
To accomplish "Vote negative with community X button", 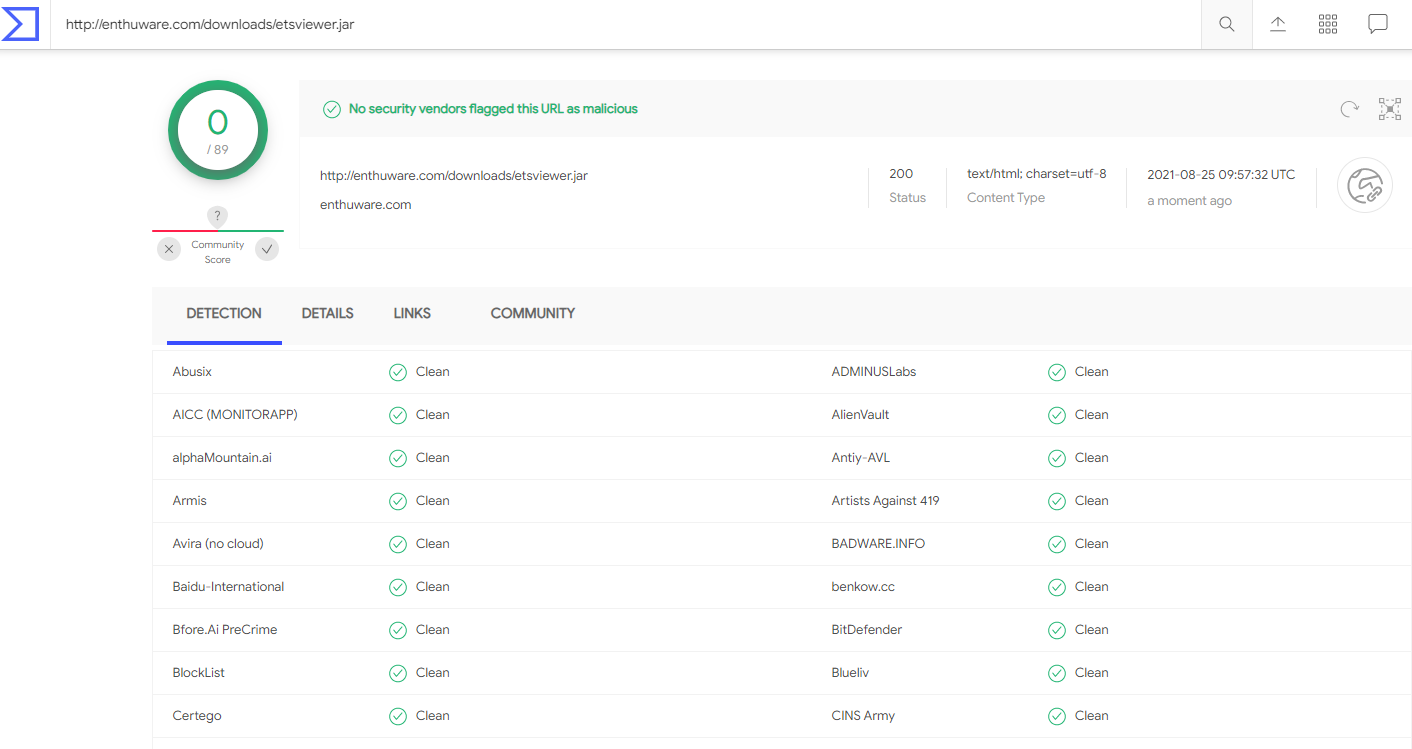I will [169, 249].
